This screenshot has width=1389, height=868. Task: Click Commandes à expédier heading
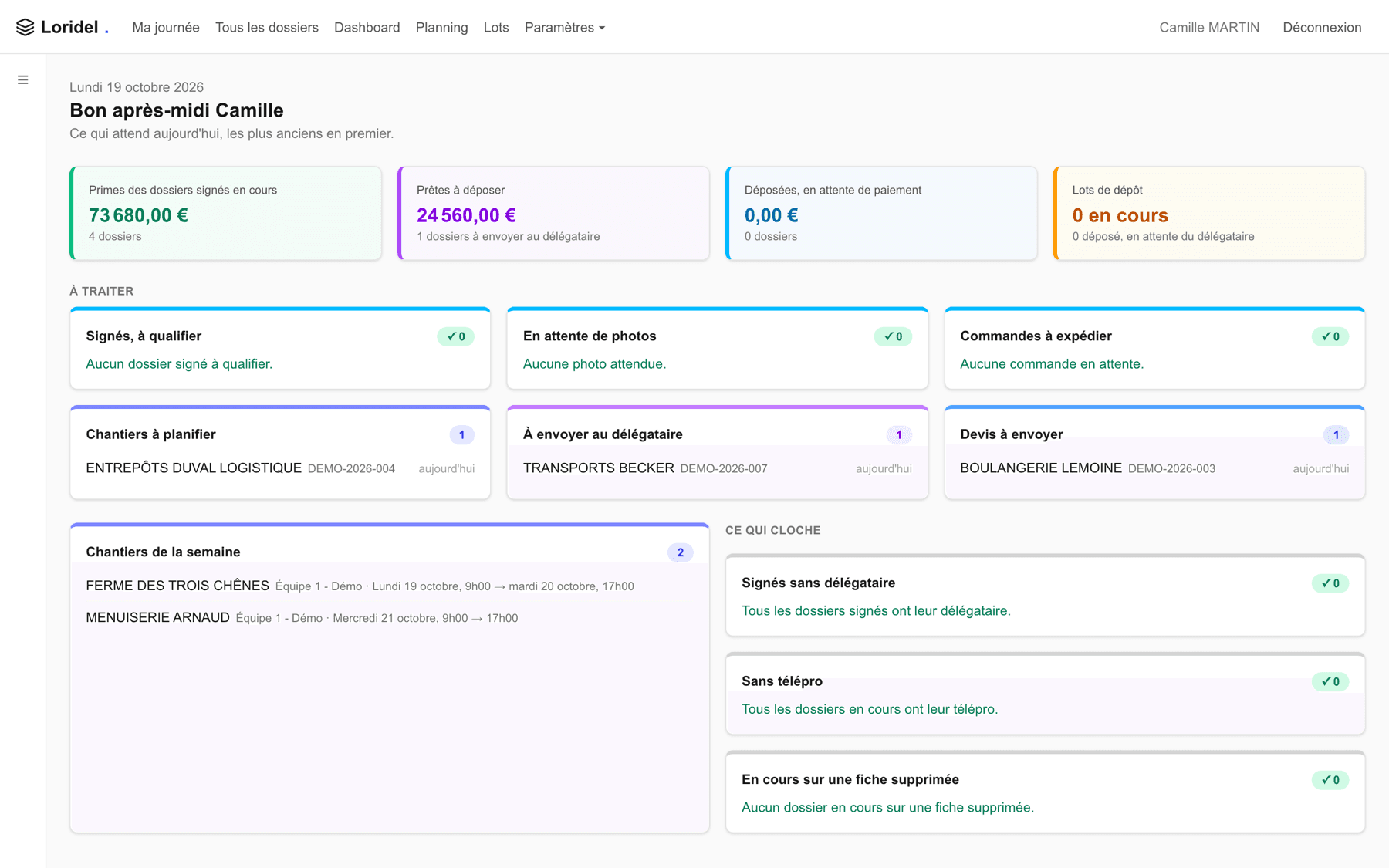[1036, 336]
